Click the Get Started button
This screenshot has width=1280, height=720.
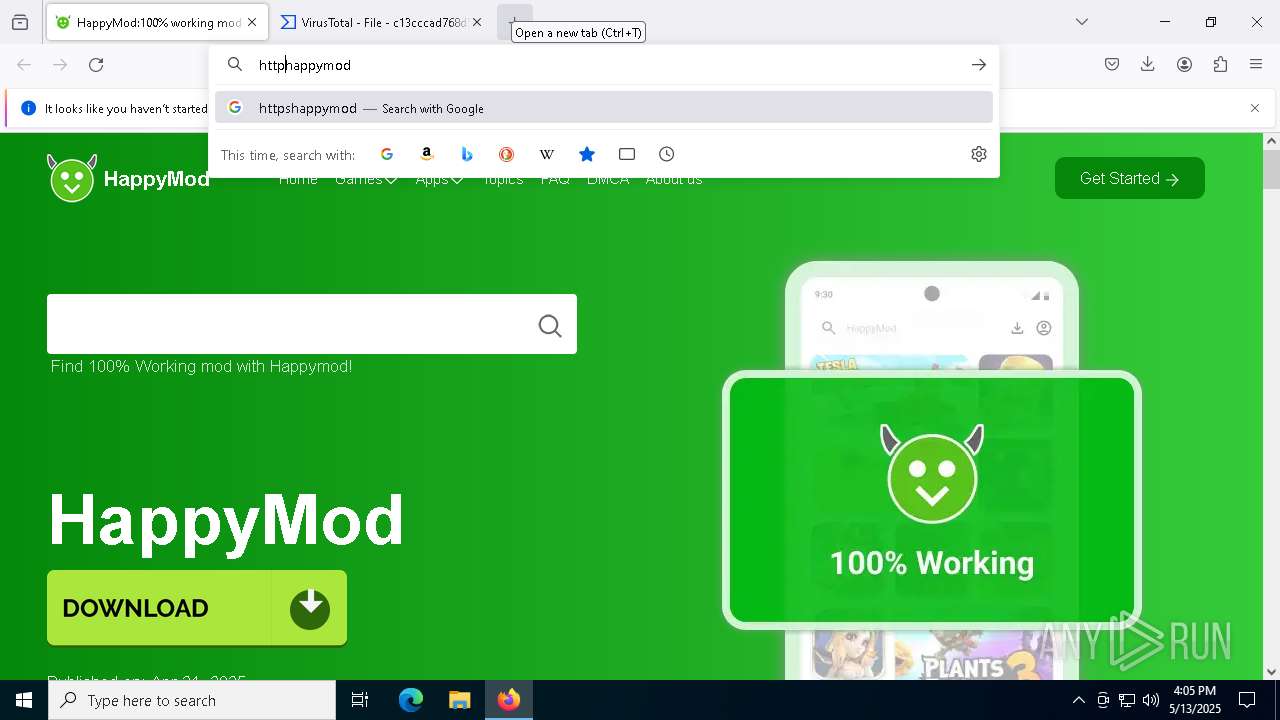[1130, 178]
